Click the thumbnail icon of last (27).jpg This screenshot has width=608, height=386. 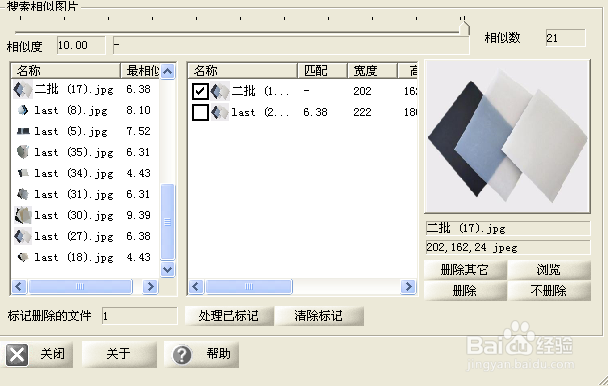pos(23,236)
